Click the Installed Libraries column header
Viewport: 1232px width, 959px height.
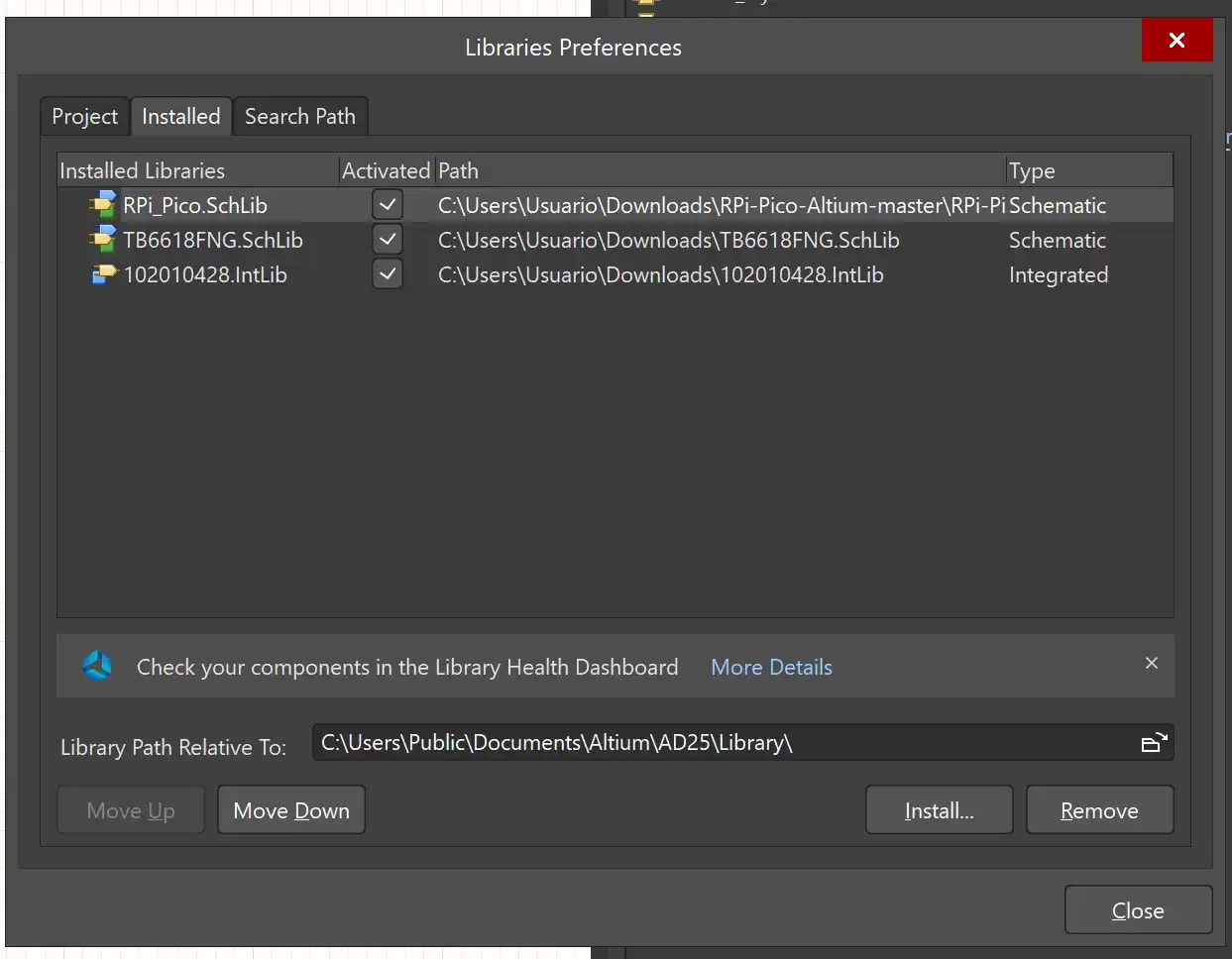198,170
